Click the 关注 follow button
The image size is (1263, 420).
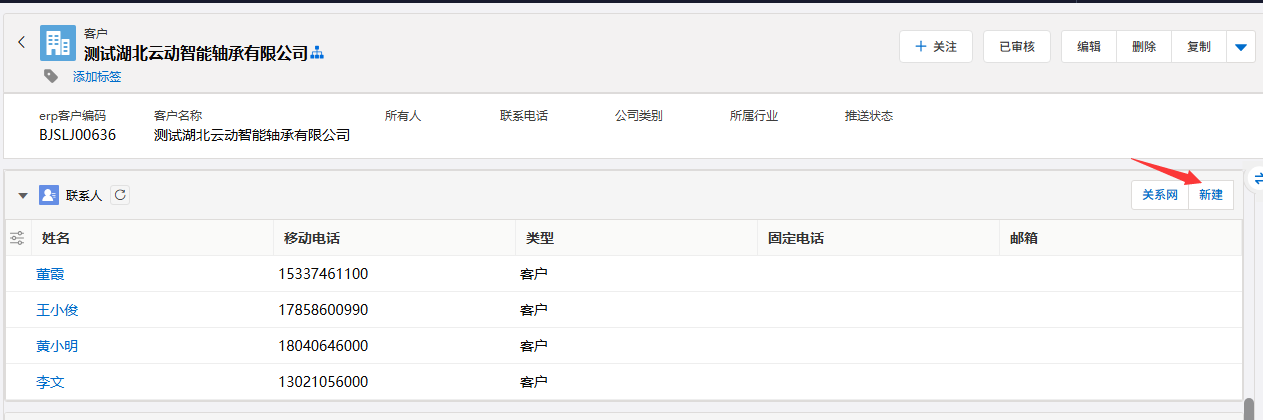(x=935, y=47)
